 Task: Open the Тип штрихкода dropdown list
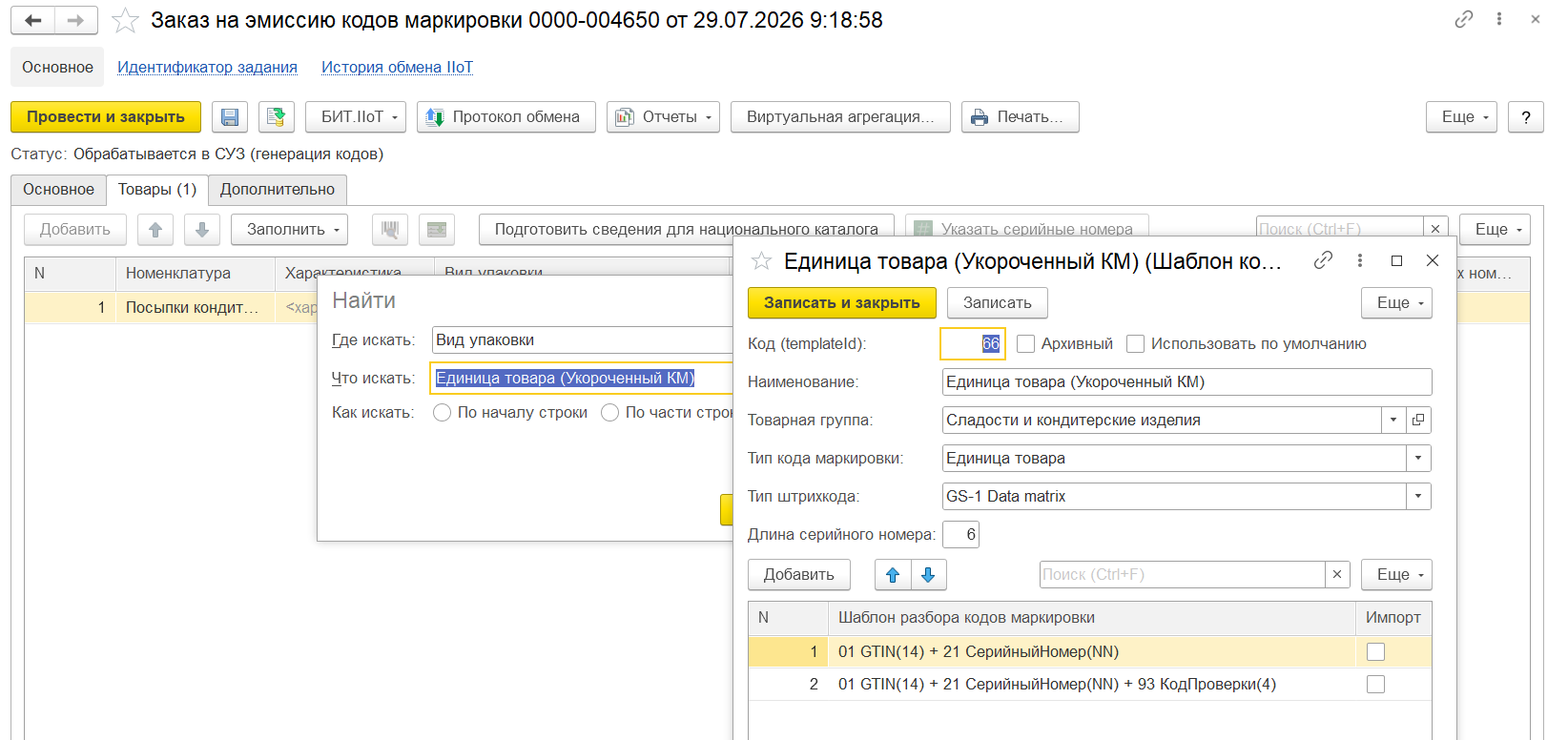click(1418, 496)
